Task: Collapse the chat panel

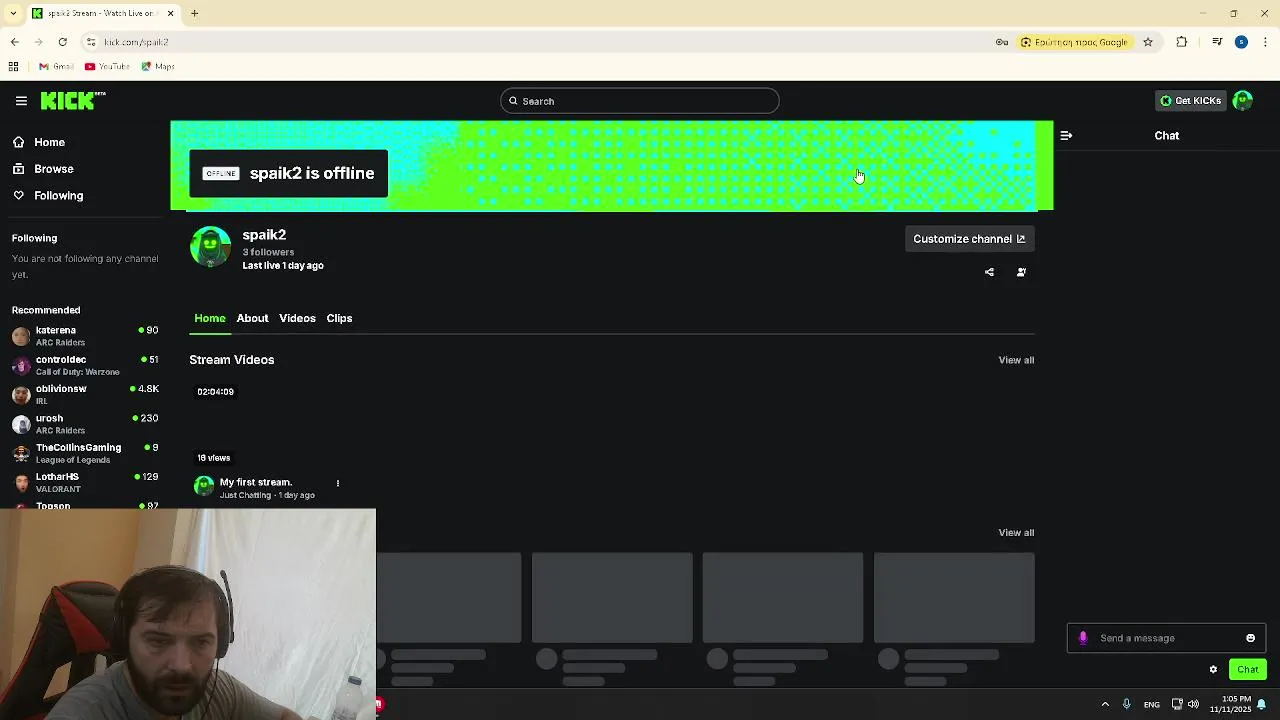Action: (1066, 136)
